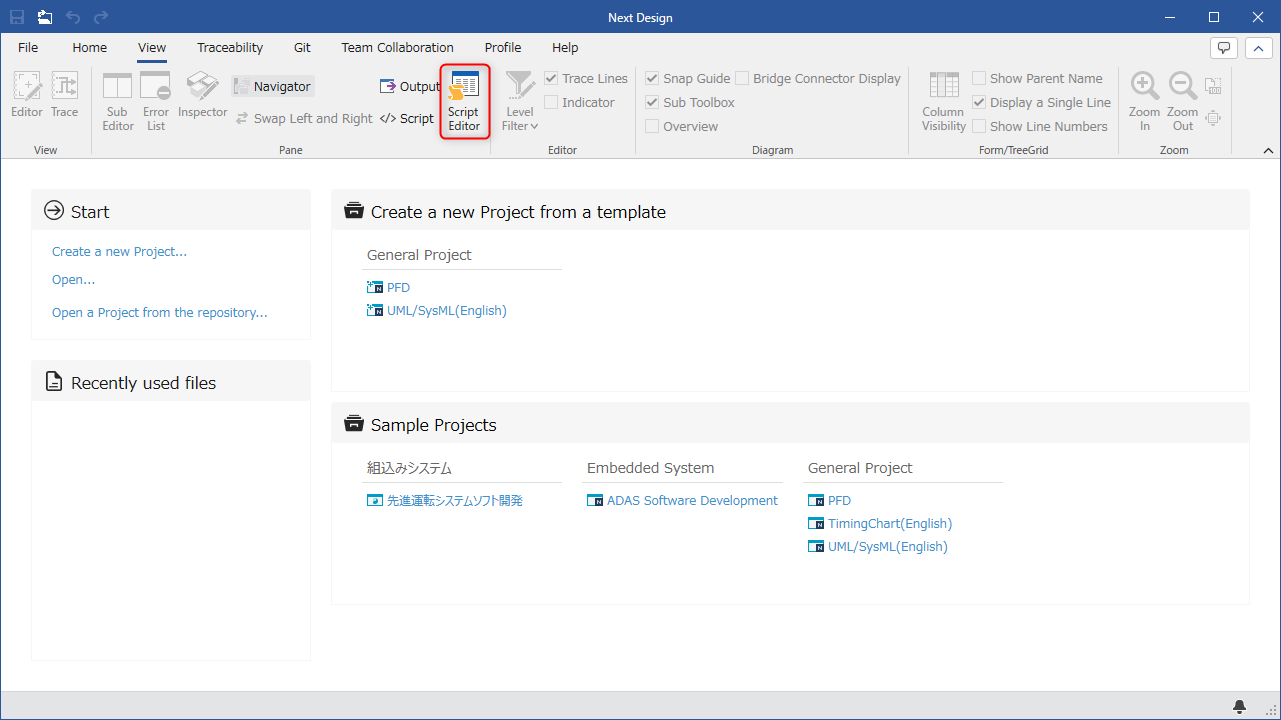Toggle the Navigator pane button

[273, 87]
